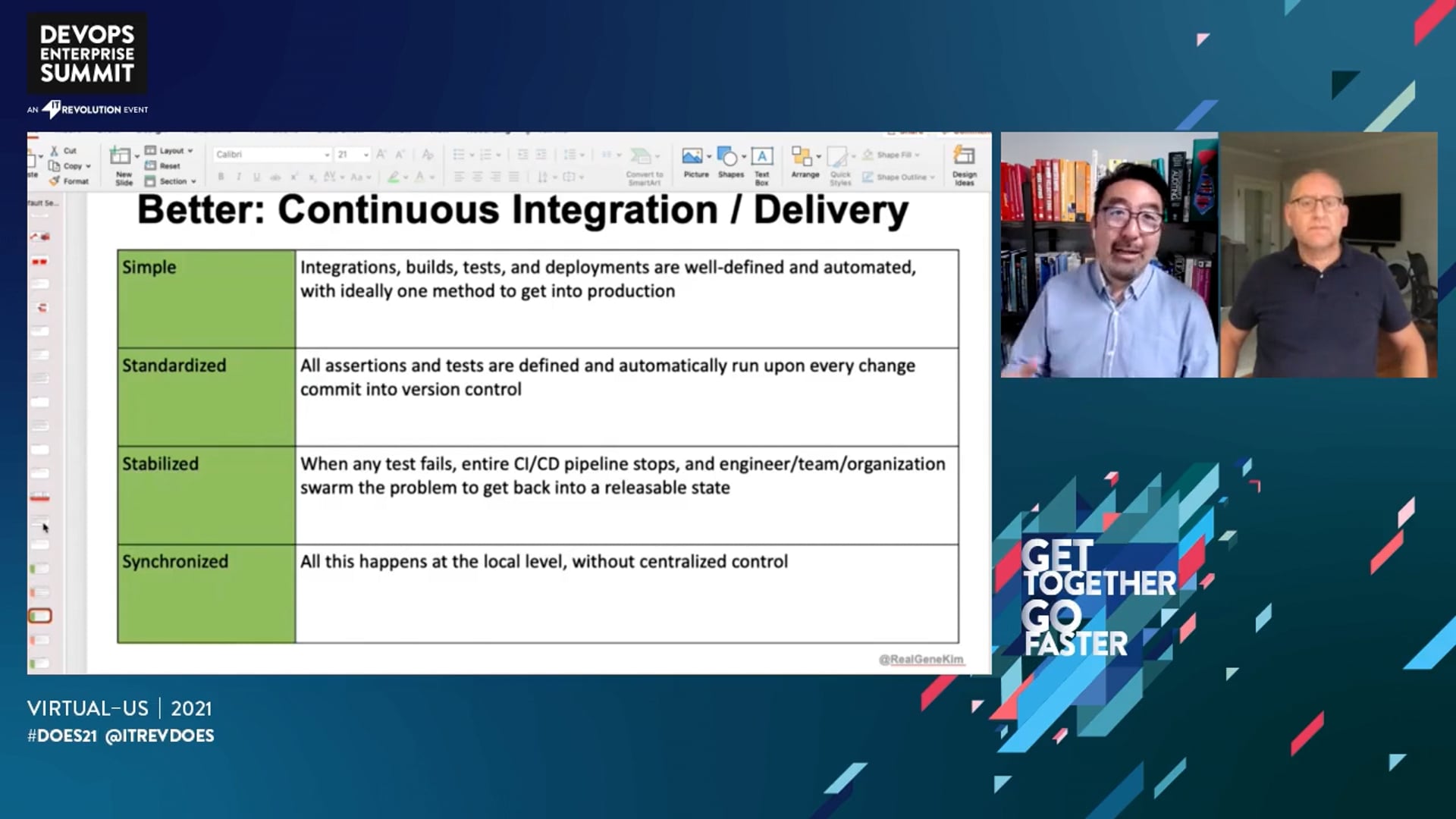Click the Cut scissors icon
The height and width of the screenshot is (819, 1456).
coord(55,151)
